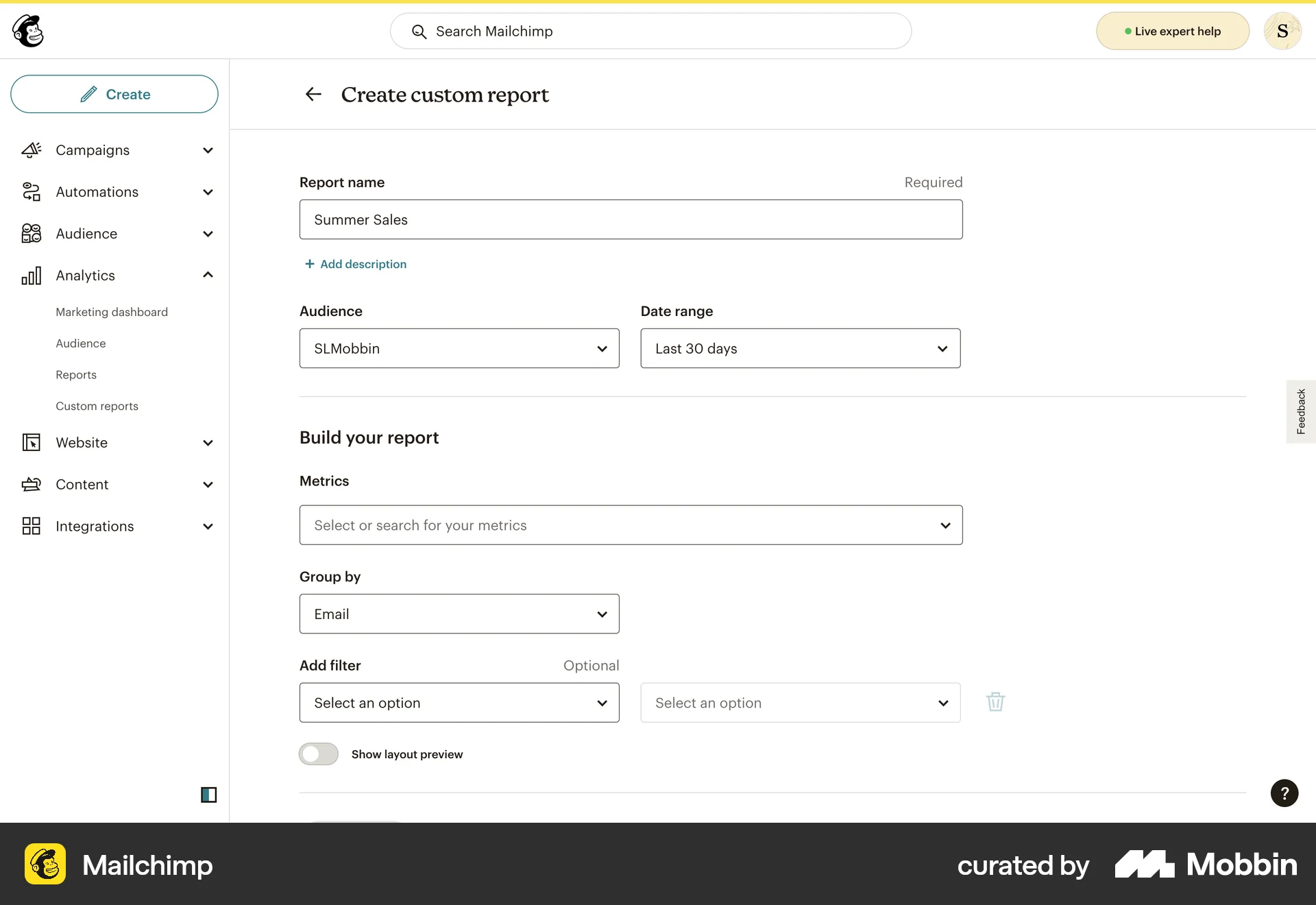This screenshot has height=905, width=1316.
Task: Collapse Analytics section chevron
Action: coord(208,275)
